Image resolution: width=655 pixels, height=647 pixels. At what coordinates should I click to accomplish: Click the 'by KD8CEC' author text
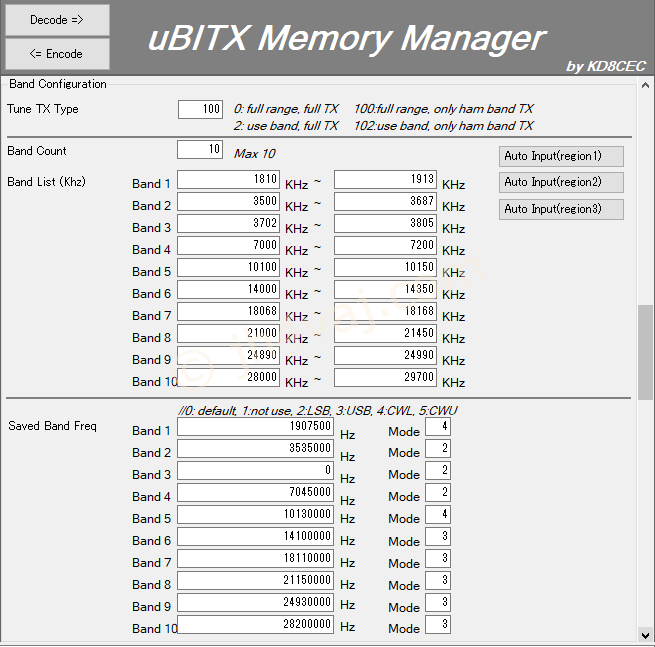point(606,66)
